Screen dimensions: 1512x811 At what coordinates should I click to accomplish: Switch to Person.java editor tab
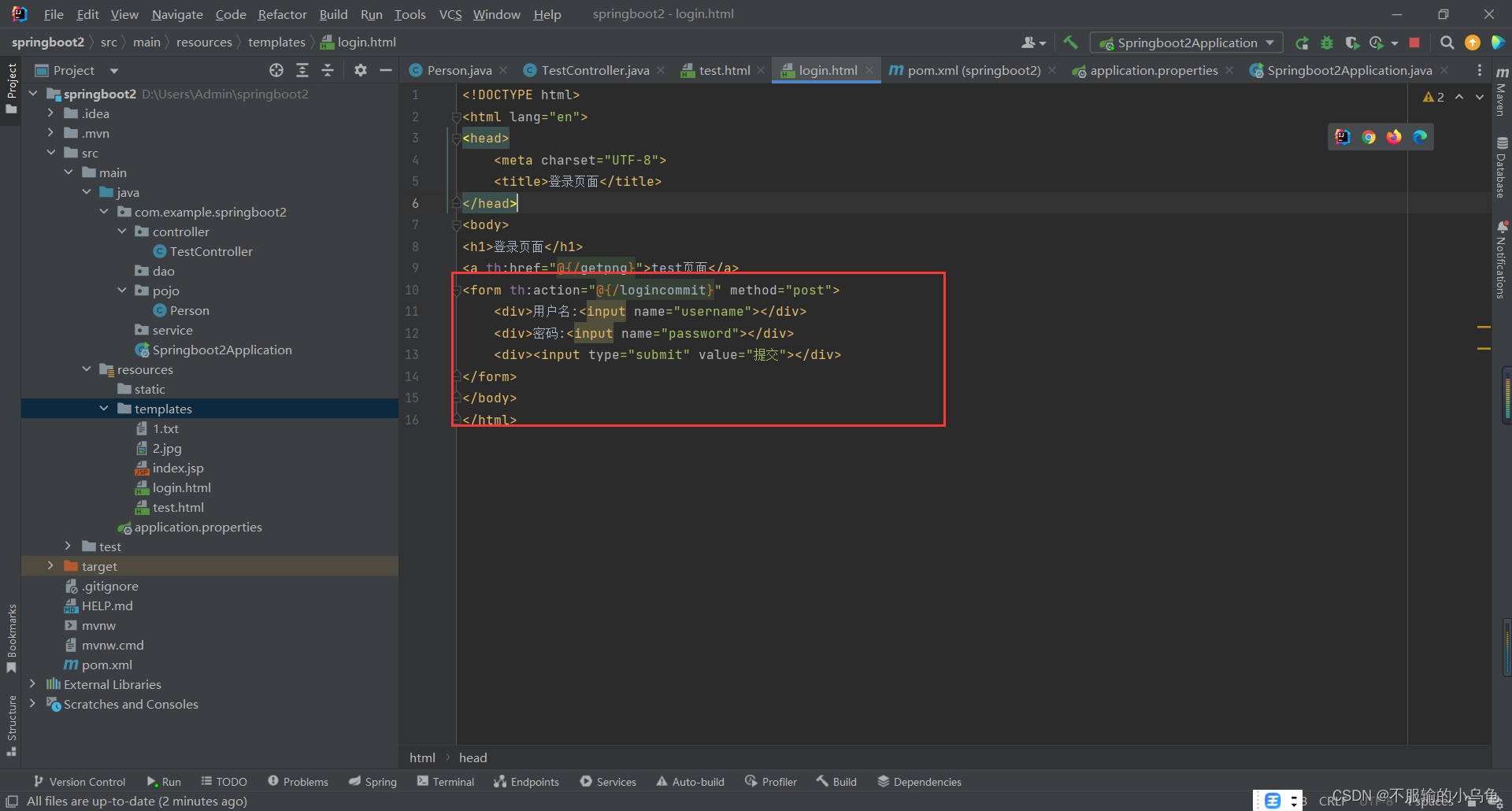click(x=459, y=70)
